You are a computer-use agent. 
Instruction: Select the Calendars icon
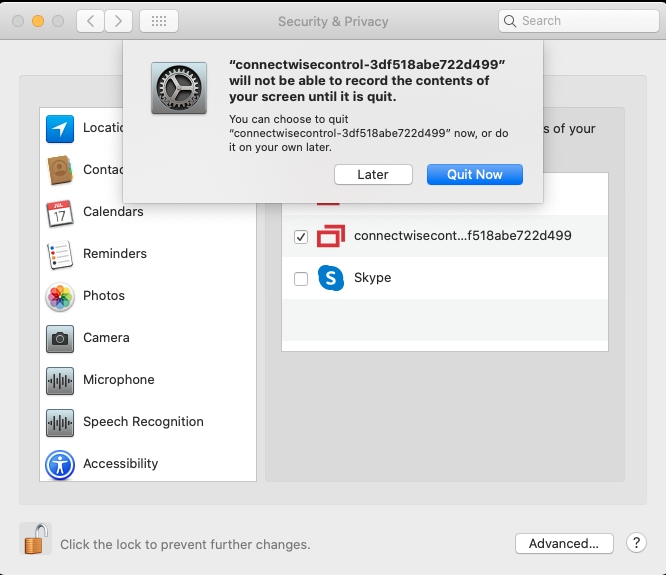click(60, 212)
